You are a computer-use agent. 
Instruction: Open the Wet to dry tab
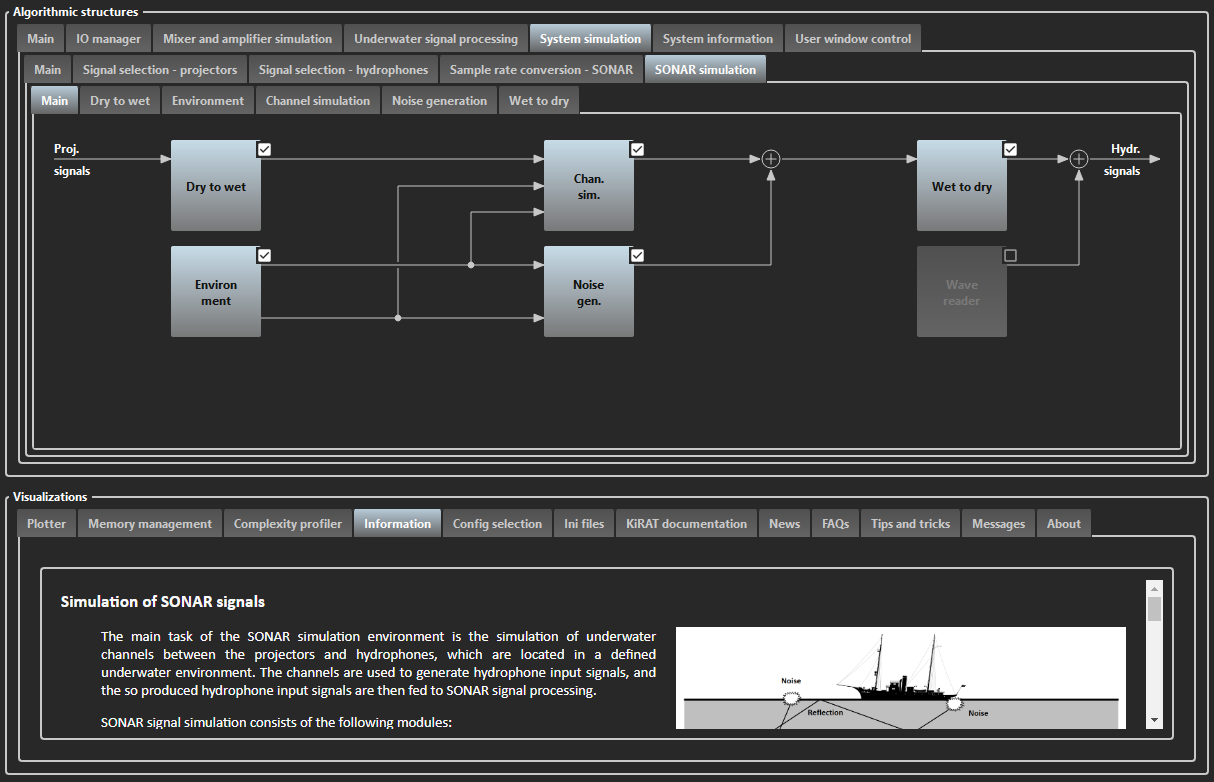(539, 101)
